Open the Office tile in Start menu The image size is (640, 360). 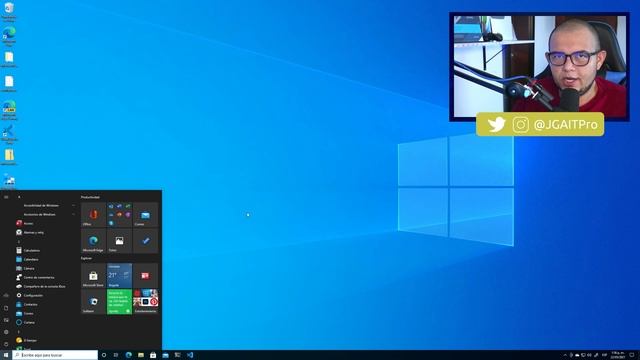[x=93, y=215]
